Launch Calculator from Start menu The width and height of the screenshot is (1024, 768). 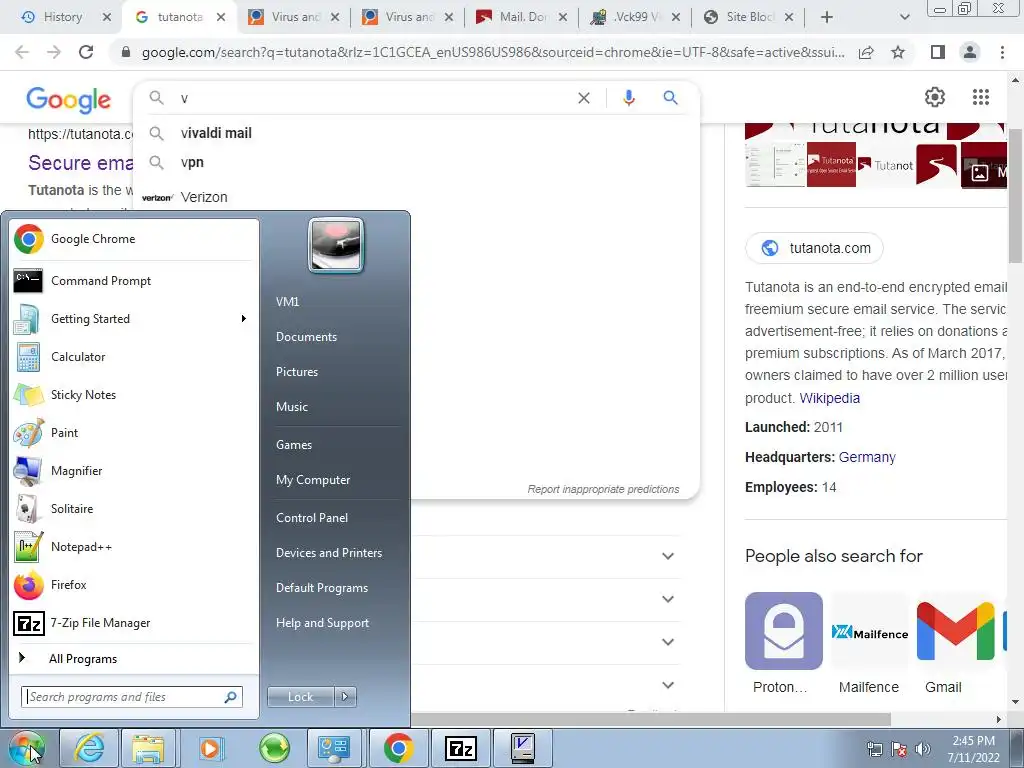coord(134,357)
